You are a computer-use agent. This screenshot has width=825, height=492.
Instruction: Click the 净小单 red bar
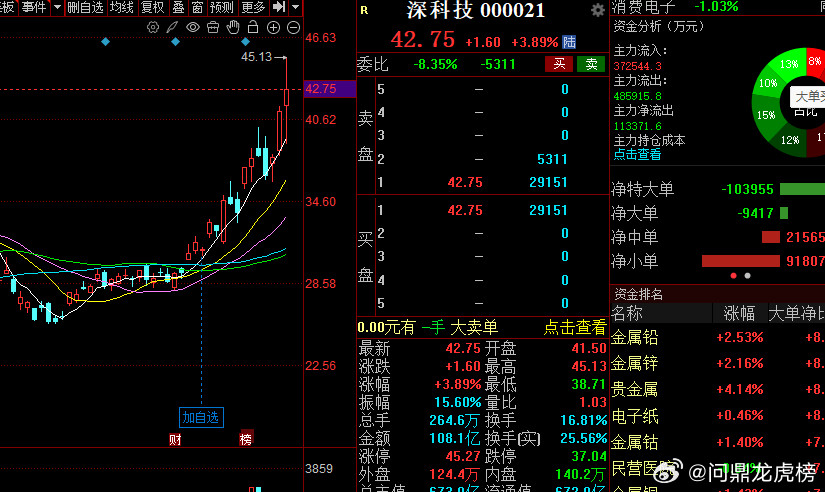(x=740, y=261)
